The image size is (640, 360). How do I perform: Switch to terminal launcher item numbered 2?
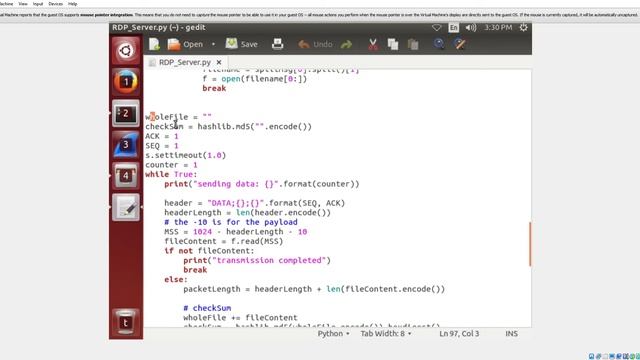pyautogui.click(x=126, y=113)
